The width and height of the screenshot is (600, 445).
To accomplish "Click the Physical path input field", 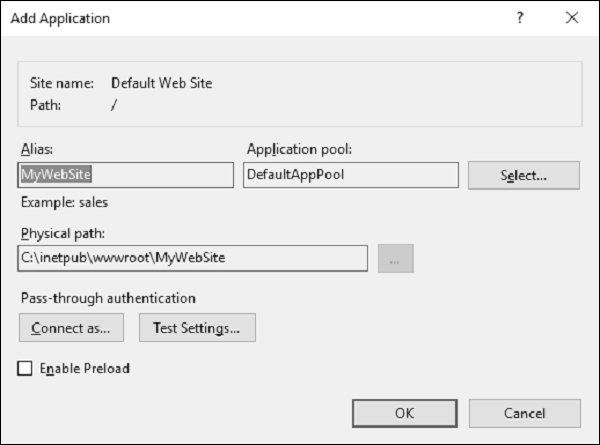I will pyautogui.click(x=194, y=258).
